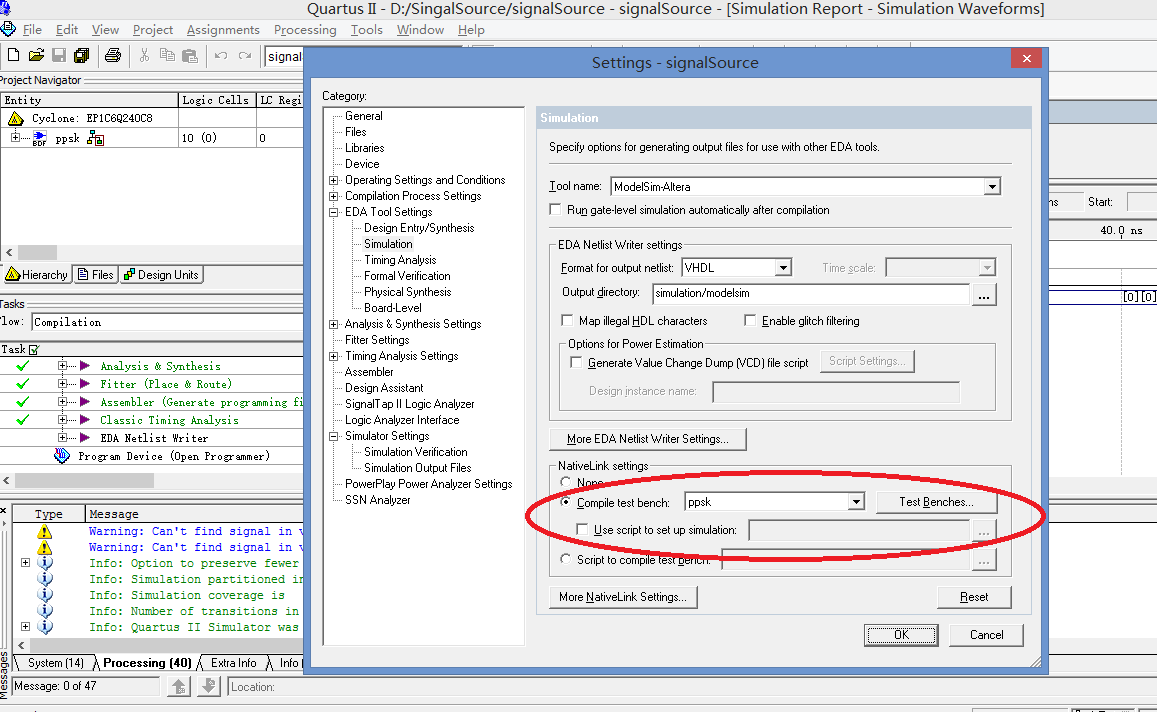Click the play arrow for Assembler task
The image size is (1157, 712).
pyautogui.click(x=85, y=402)
